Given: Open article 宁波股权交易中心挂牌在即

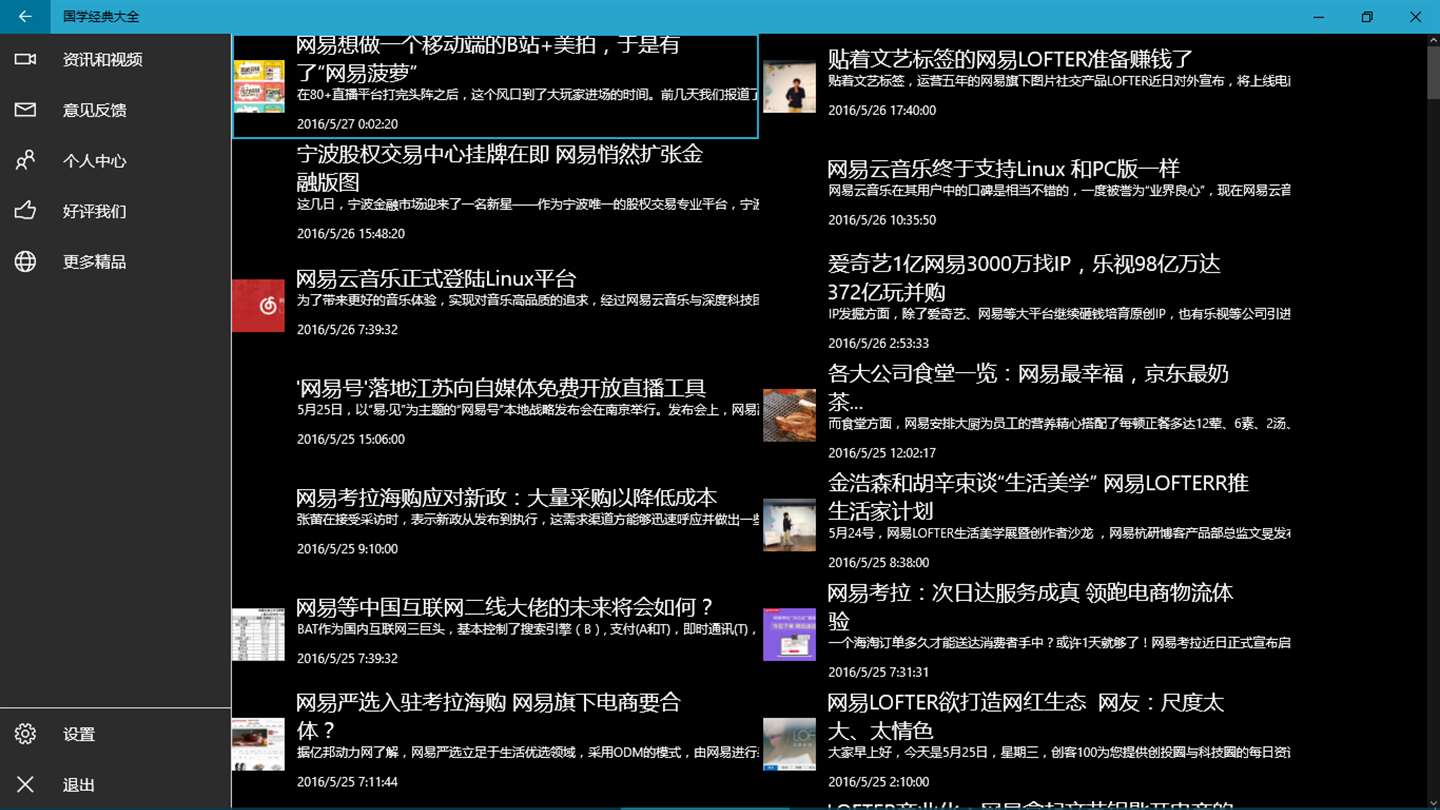Looking at the screenshot, I should (495, 195).
